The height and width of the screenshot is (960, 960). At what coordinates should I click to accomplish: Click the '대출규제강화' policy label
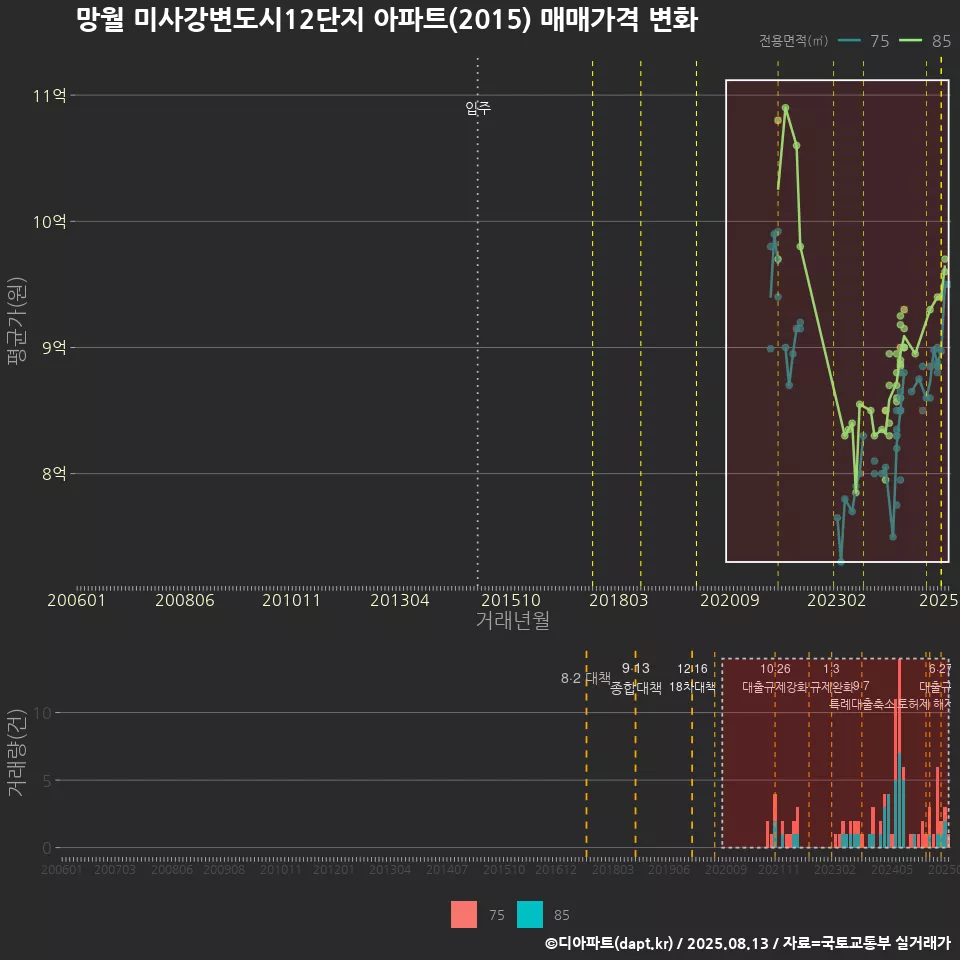[775, 687]
